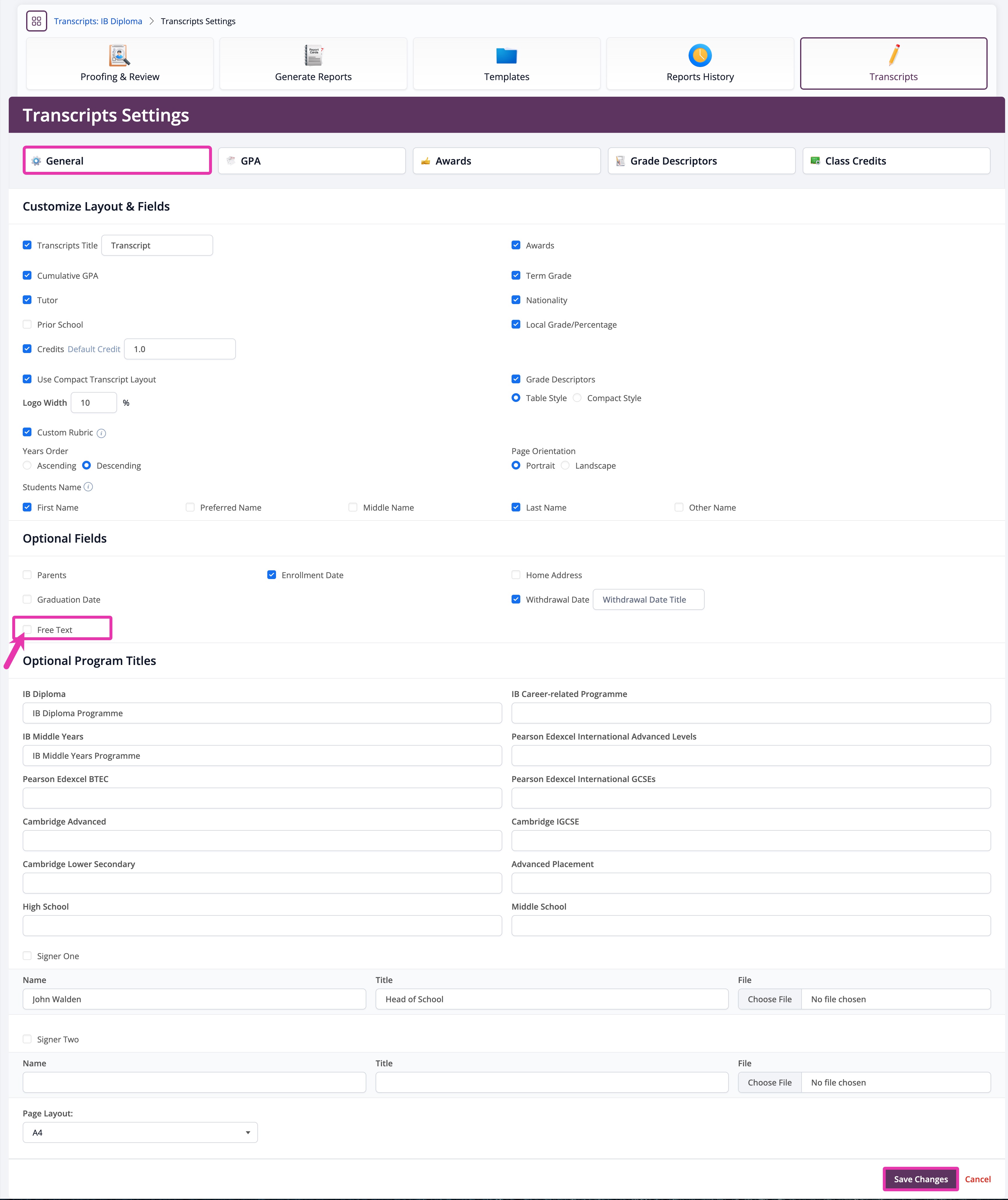Click the trophy icon on the Awards tab
This screenshot has height=1200, width=1008.
point(425,161)
